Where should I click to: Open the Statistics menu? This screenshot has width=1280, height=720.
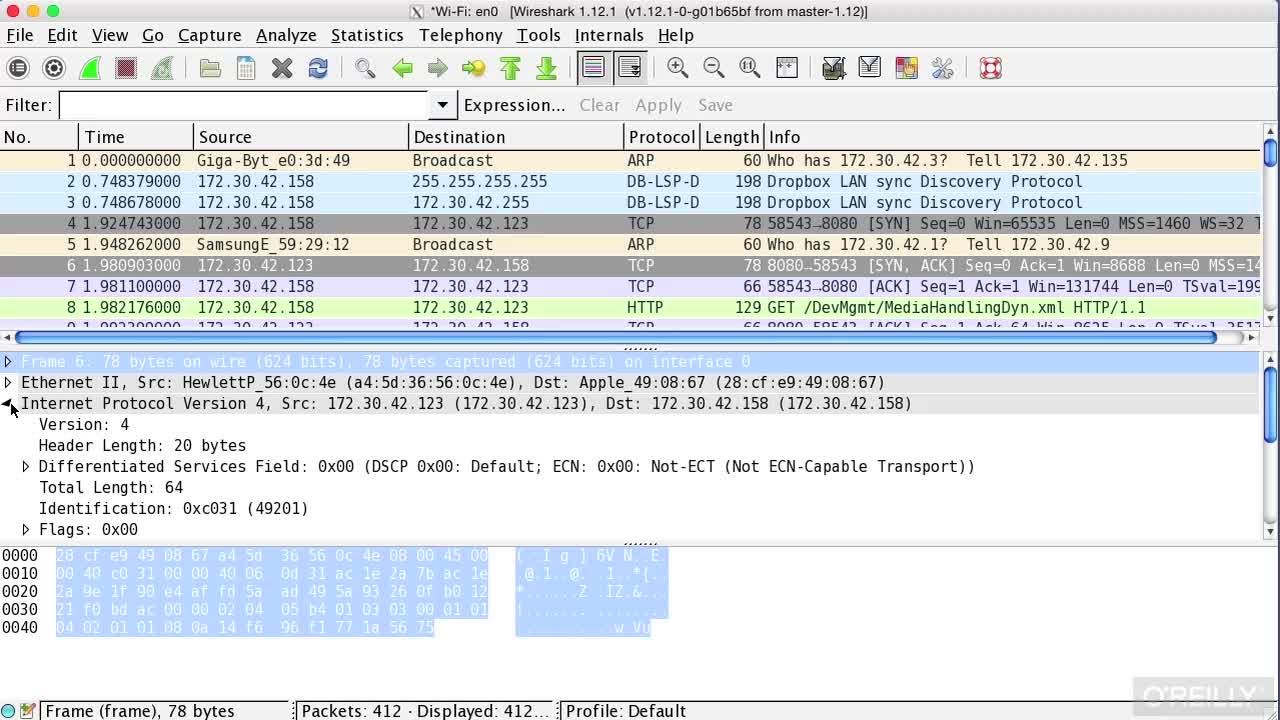pyautogui.click(x=367, y=35)
